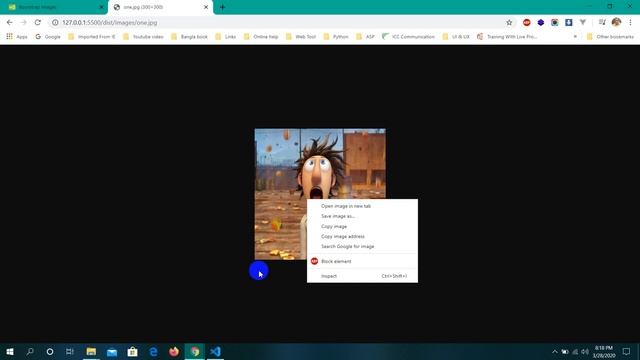Open Windows search on the taskbar
Viewport: 640px width, 360px height.
click(x=30, y=351)
